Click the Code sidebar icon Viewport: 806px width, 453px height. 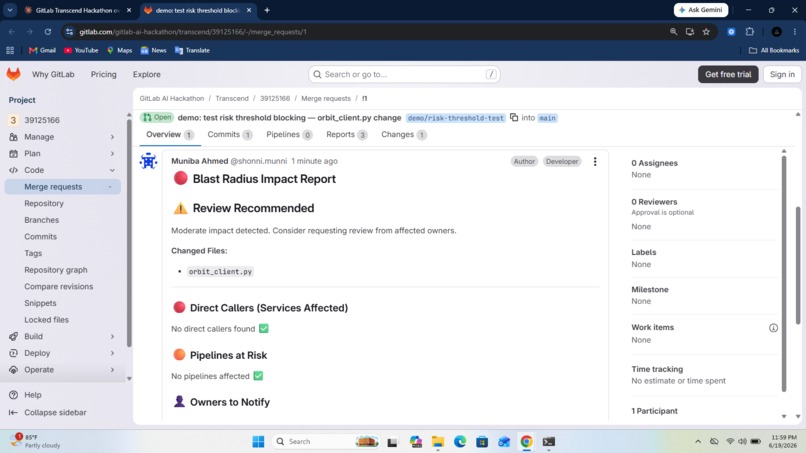pos(13,170)
